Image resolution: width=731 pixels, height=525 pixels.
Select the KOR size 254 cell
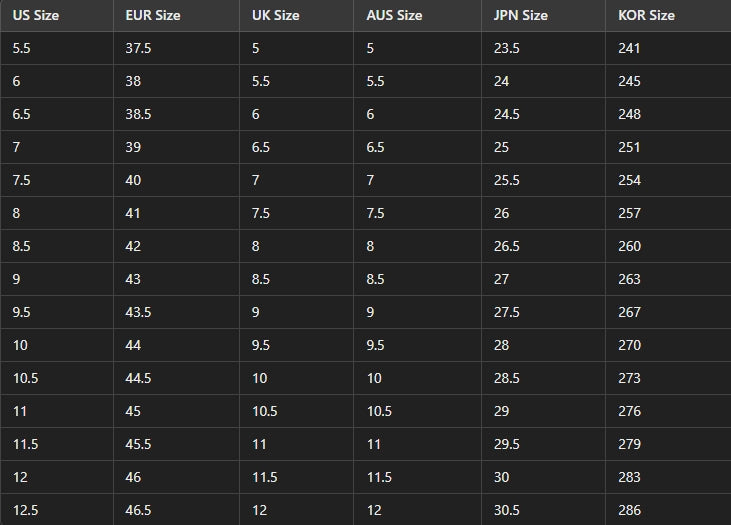pos(629,180)
